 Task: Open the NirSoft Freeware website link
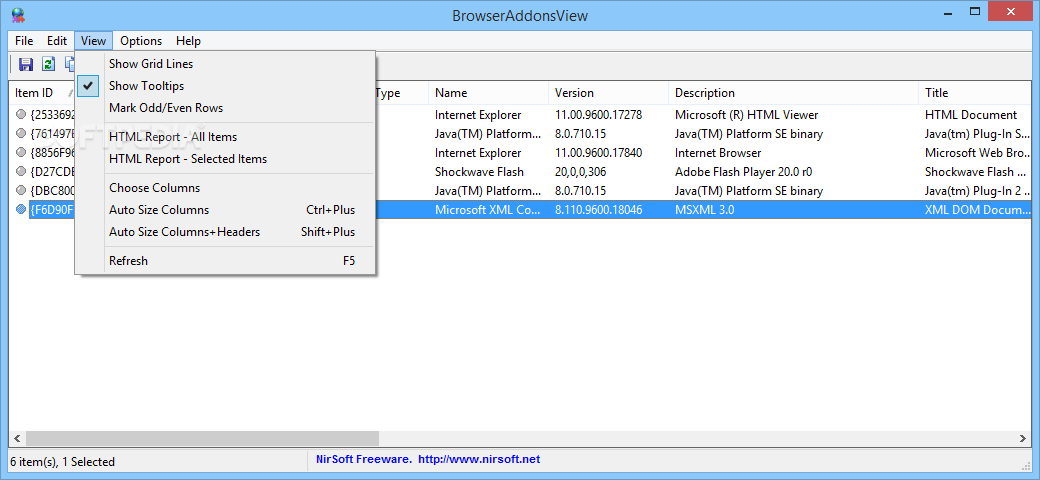tap(428, 459)
